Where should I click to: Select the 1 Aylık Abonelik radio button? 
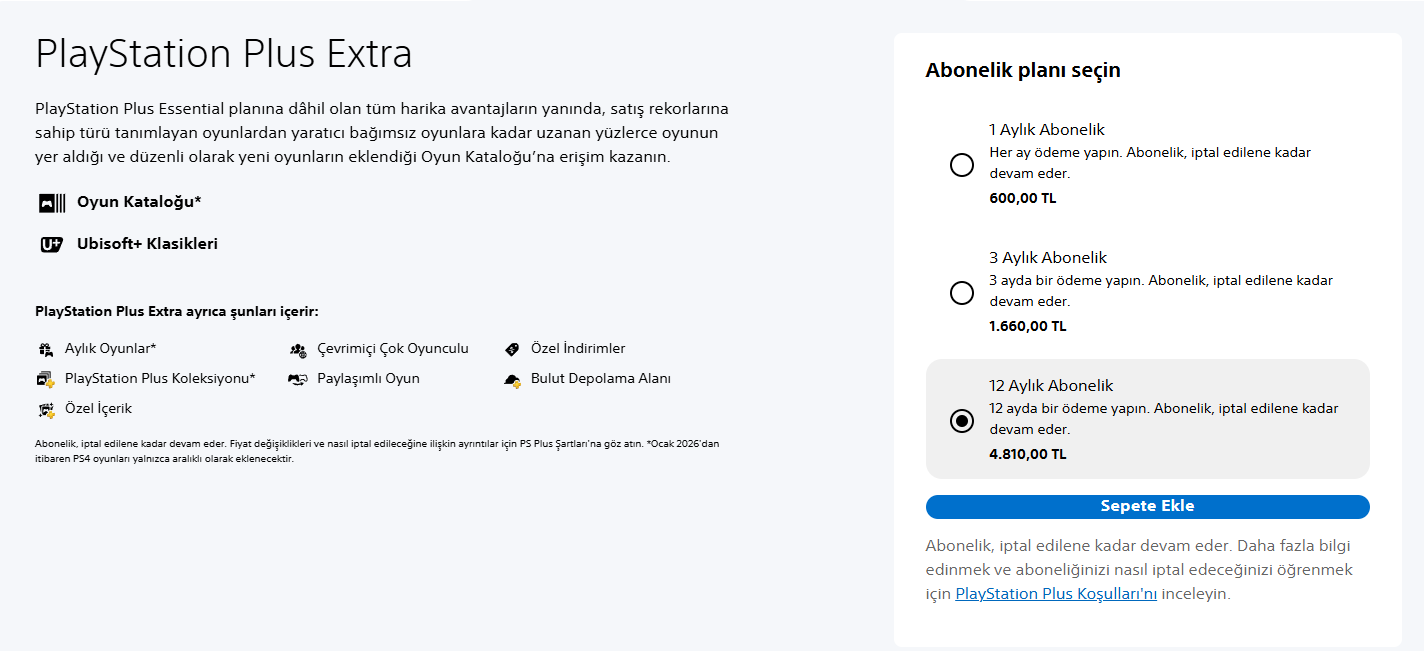point(962,165)
